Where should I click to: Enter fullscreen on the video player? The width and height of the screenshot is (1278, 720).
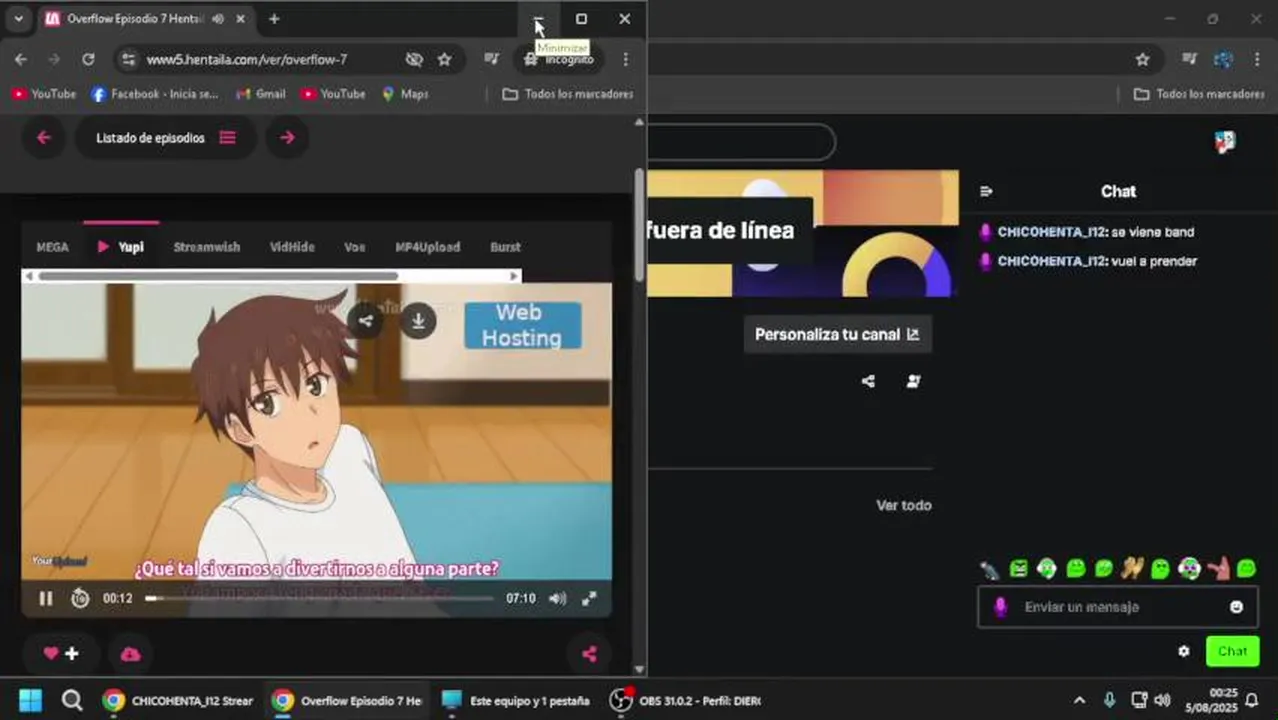pyautogui.click(x=589, y=598)
